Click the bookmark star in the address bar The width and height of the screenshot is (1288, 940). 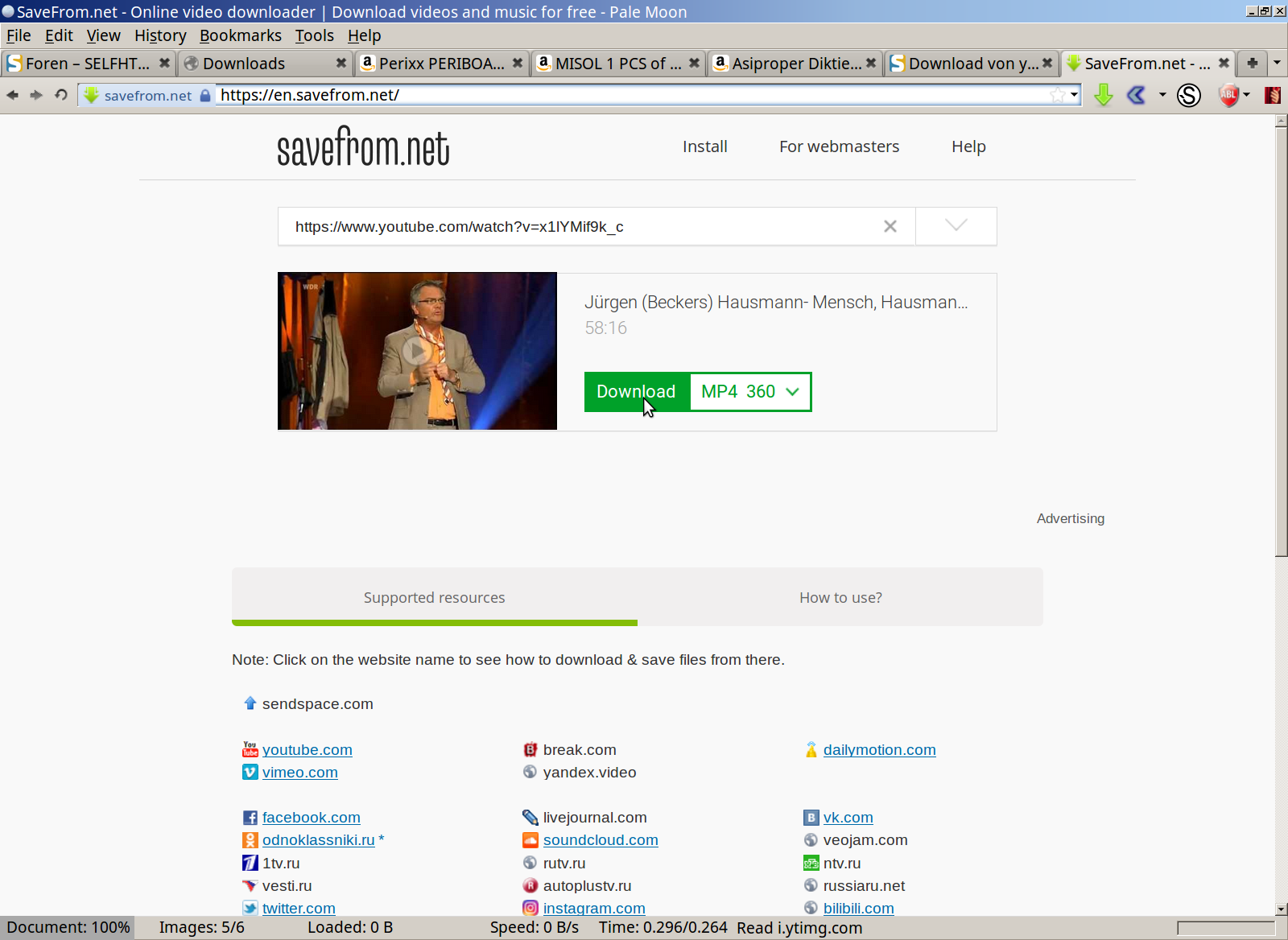click(1059, 94)
